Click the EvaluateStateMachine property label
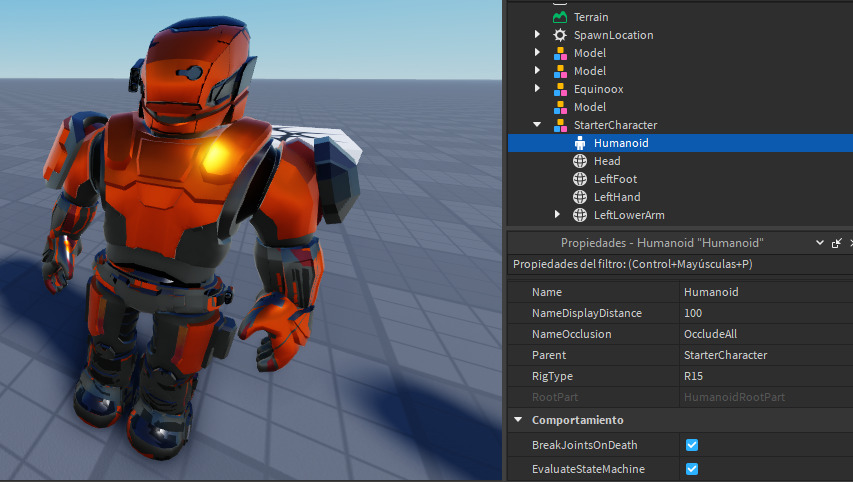Screen dimensions: 853x482 [588, 469]
